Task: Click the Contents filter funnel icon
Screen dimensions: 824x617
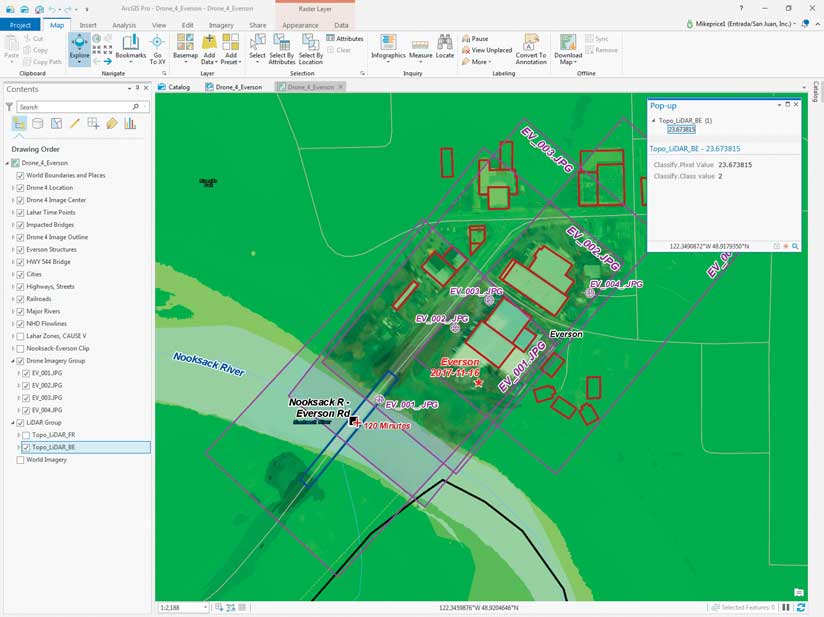Action: click(9, 107)
